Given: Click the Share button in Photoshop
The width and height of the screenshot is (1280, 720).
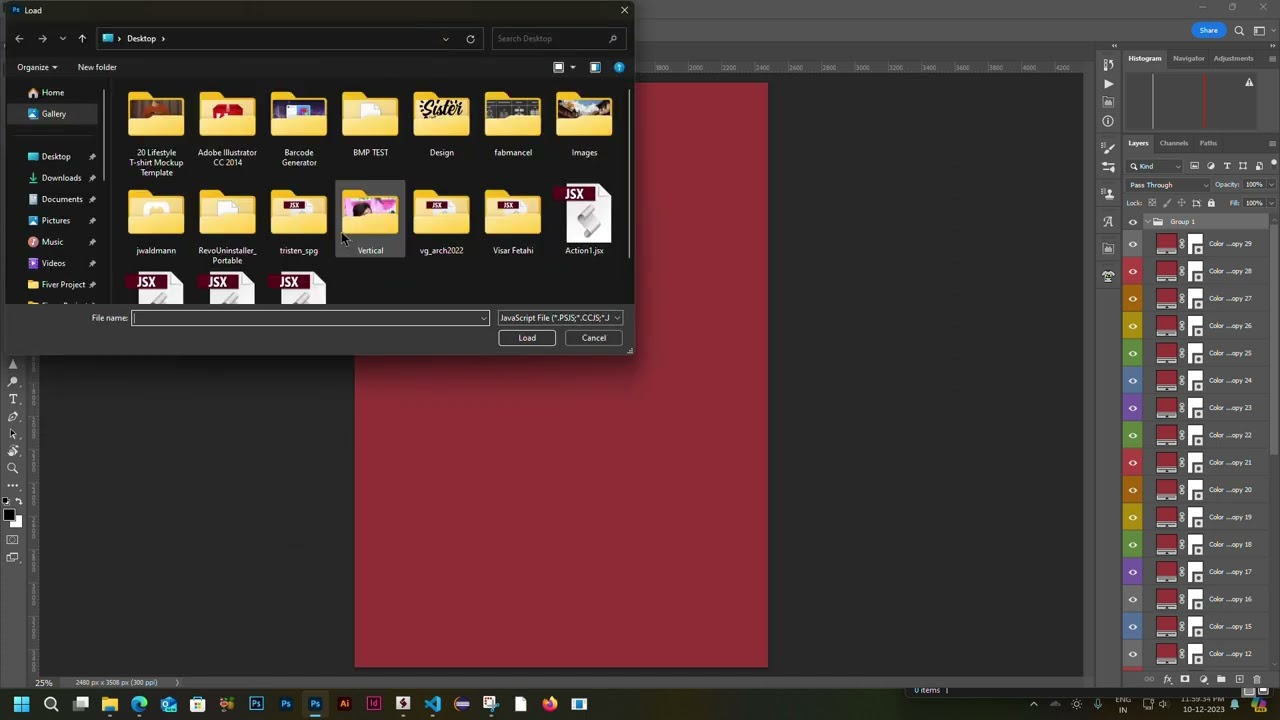Looking at the screenshot, I should click(x=1208, y=30).
